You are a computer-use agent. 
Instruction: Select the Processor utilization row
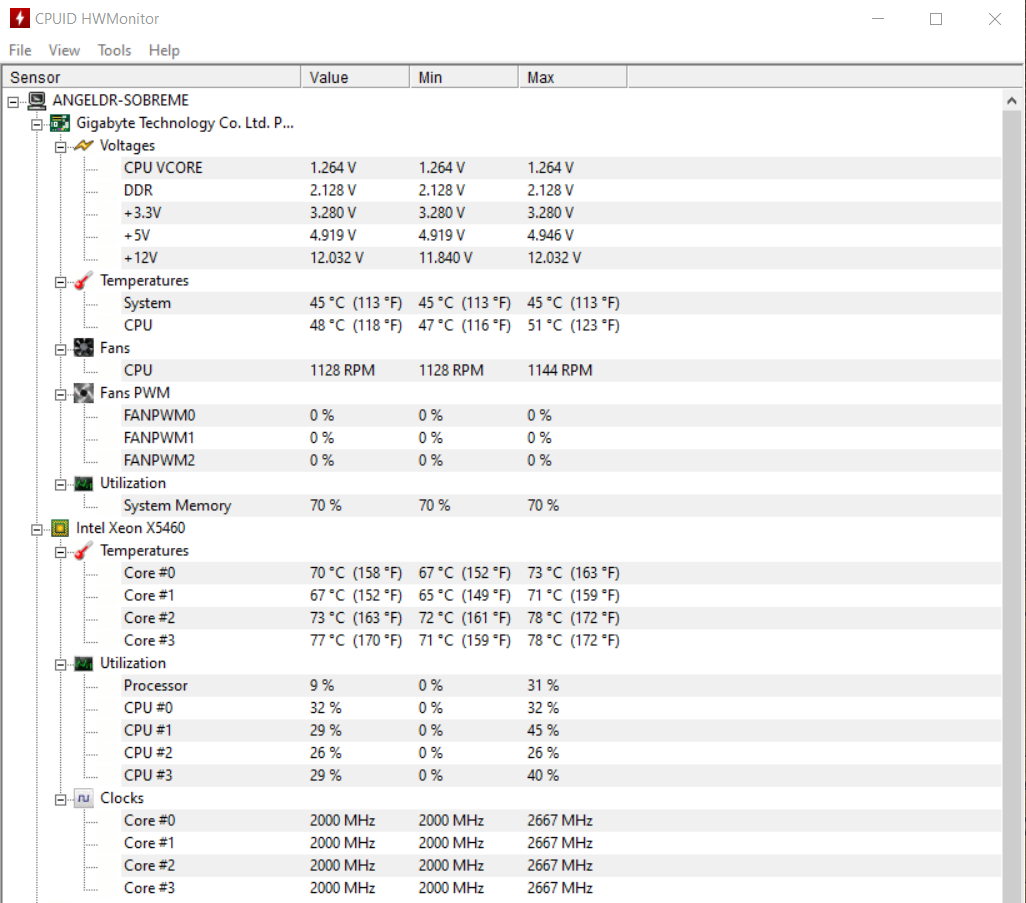(561, 686)
